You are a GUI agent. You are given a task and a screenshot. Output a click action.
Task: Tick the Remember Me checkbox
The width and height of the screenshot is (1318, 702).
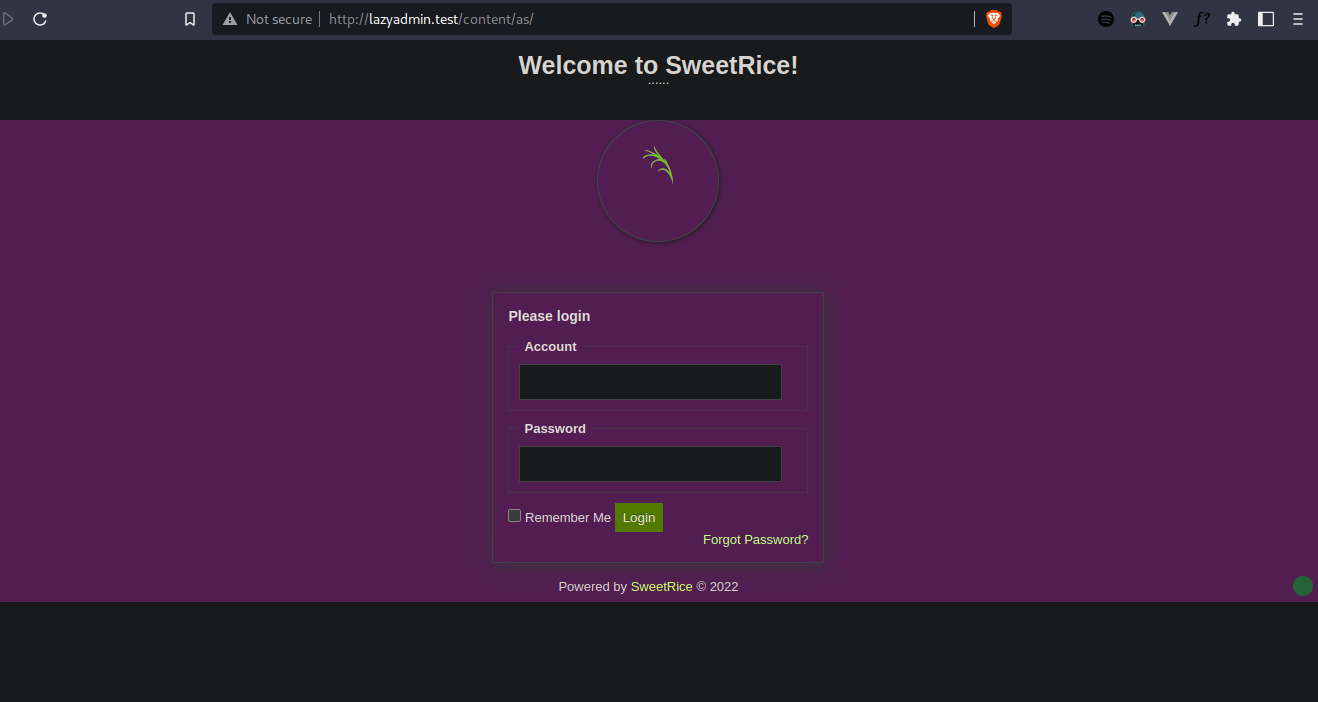(x=515, y=516)
